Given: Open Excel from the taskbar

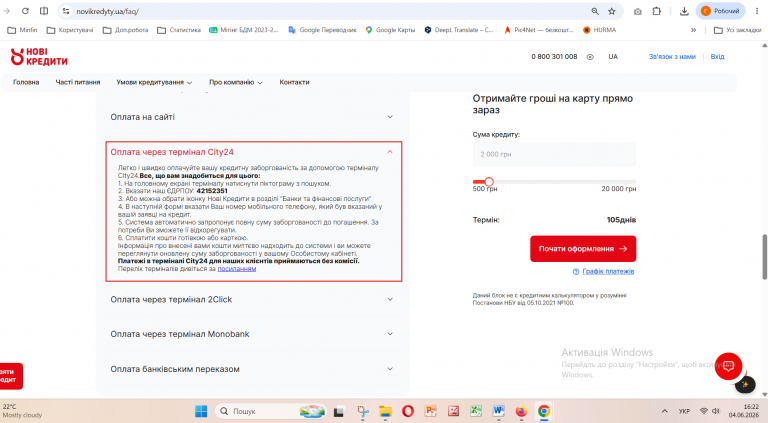Looking at the screenshot, I should click(476, 411).
